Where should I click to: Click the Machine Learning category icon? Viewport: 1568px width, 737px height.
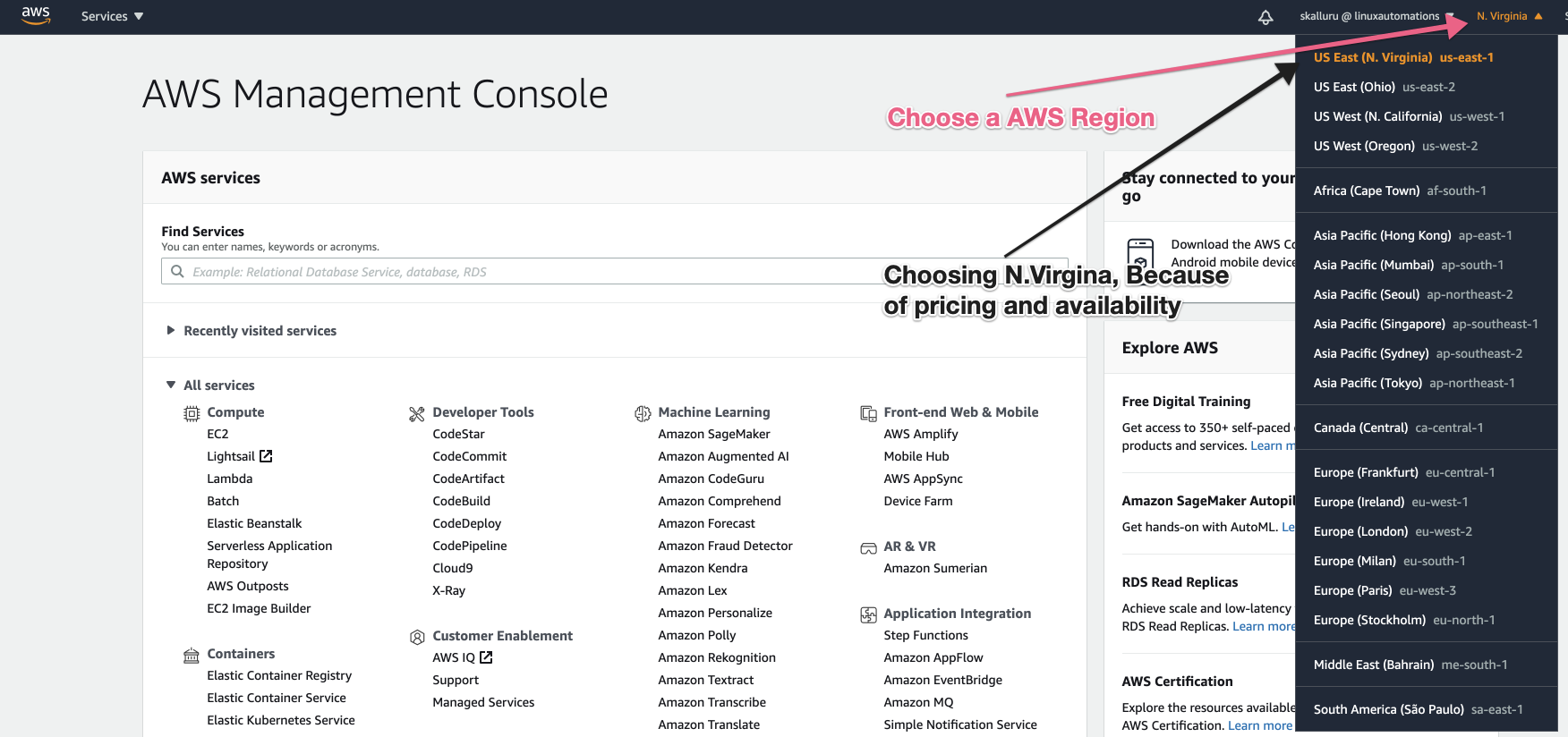click(643, 413)
